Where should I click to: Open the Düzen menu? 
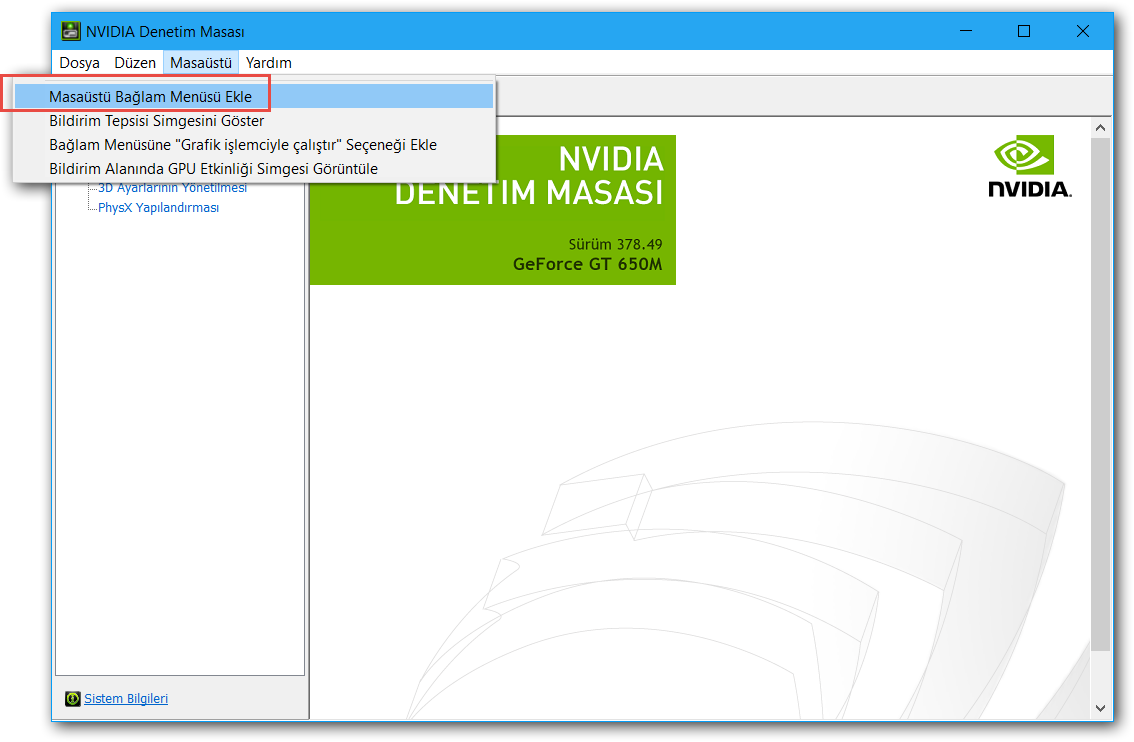[x=135, y=63]
